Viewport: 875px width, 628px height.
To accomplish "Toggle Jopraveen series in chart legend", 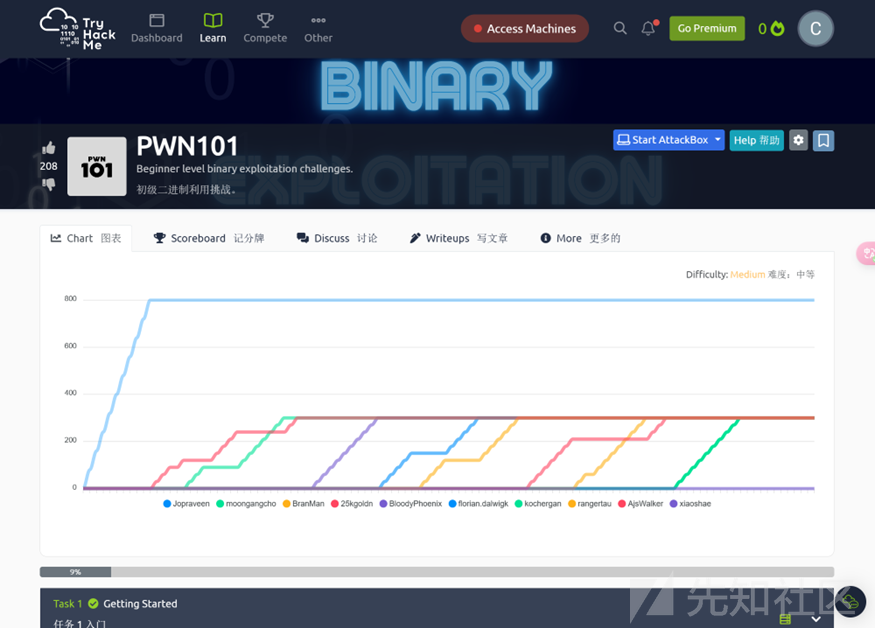I will [x=186, y=504].
